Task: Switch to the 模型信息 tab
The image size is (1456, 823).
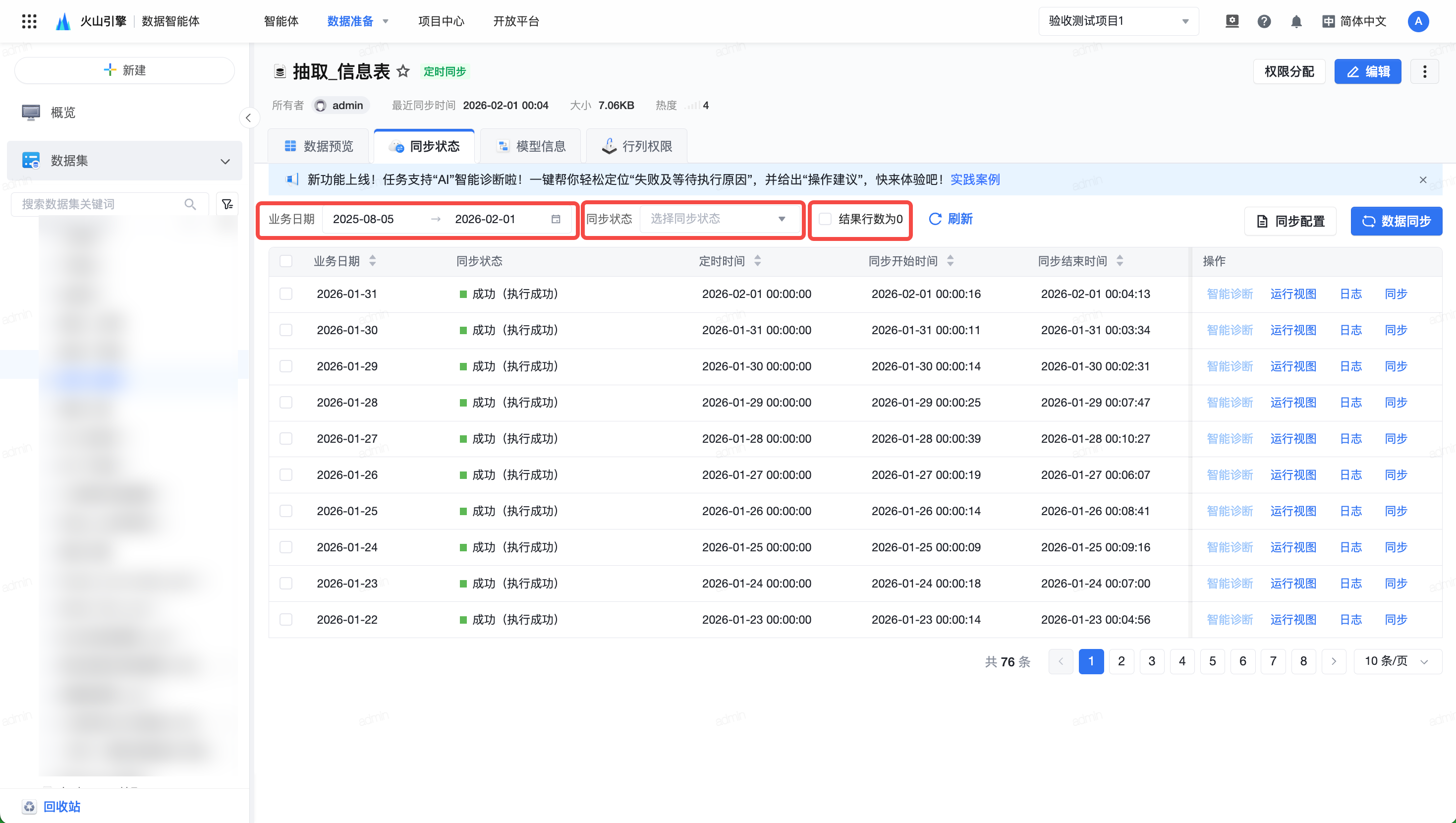Action: click(x=531, y=146)
